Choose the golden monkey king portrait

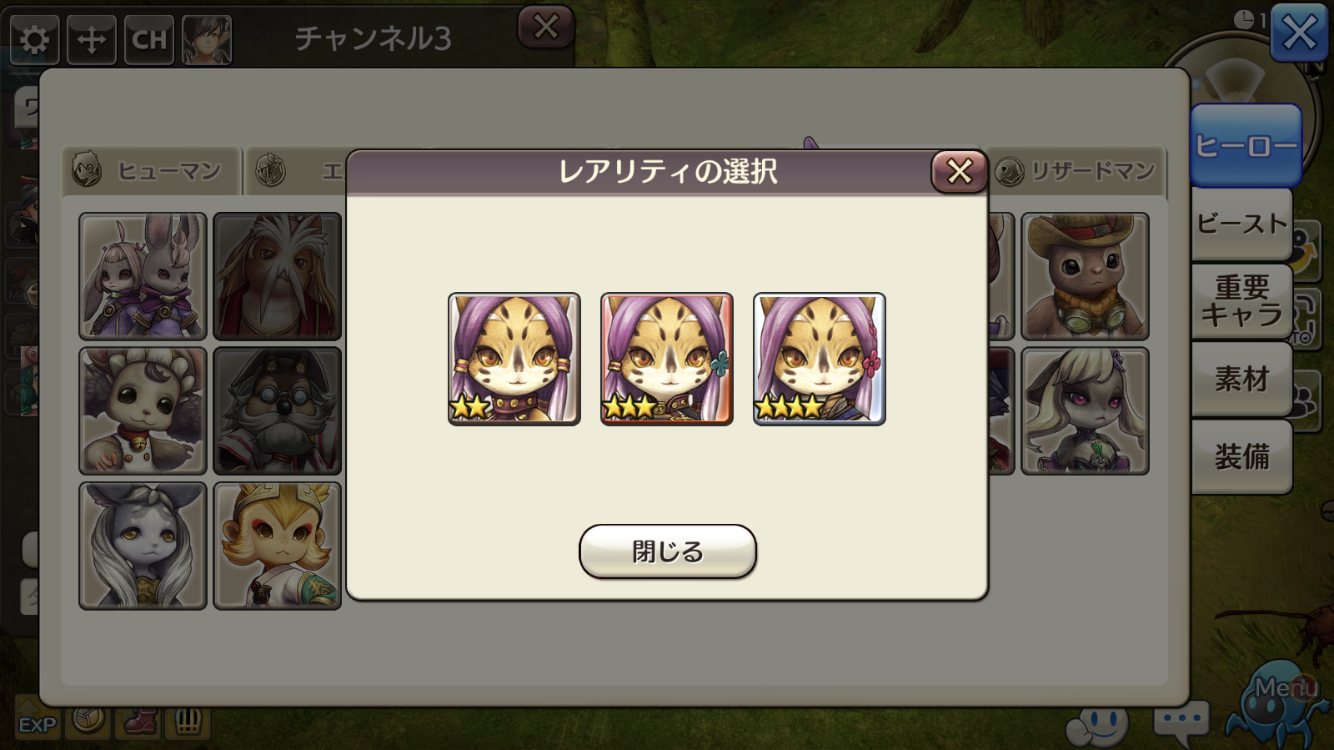coord(277,546)
